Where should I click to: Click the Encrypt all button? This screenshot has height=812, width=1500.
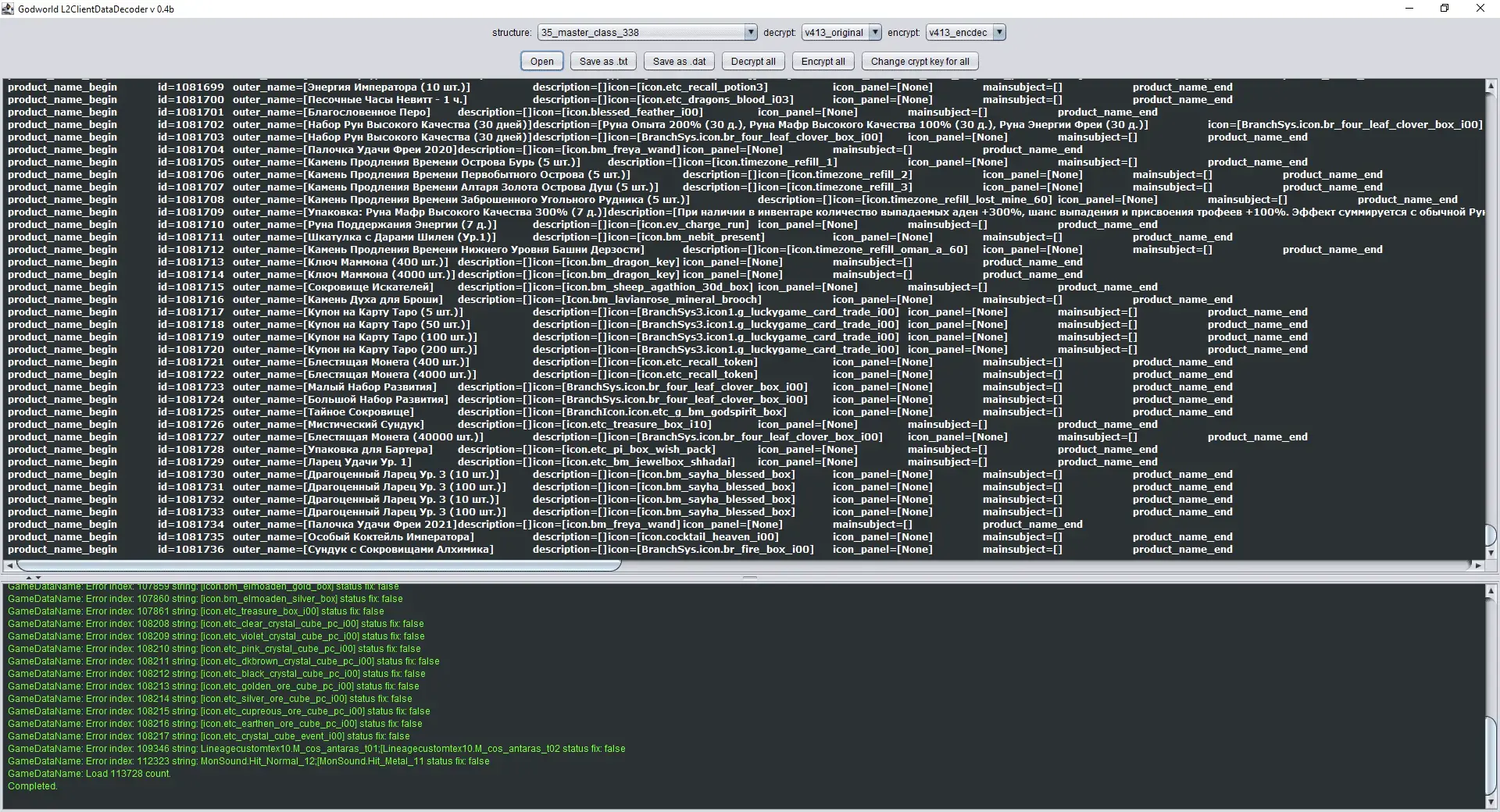(823, 62)
